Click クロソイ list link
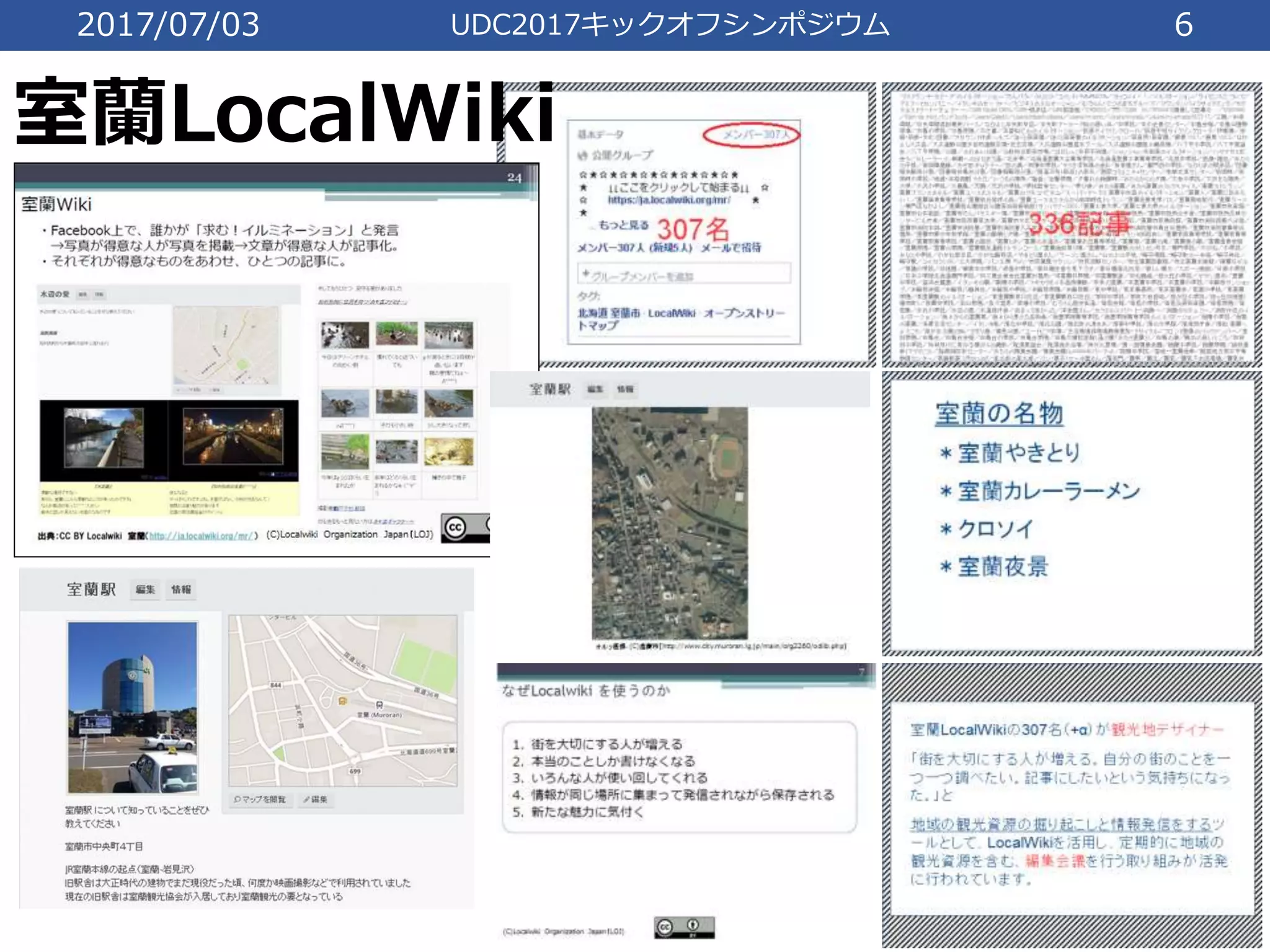This screenshot has width=1270, height=952. (x=995, y=529)
